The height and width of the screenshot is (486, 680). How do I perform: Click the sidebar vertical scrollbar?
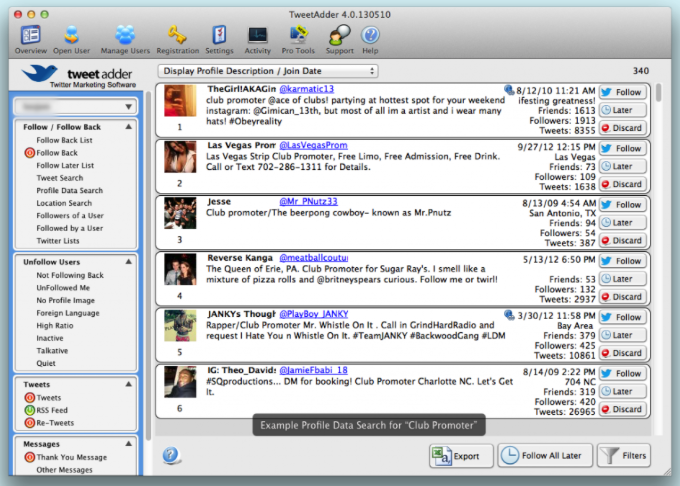pos(148,264)
